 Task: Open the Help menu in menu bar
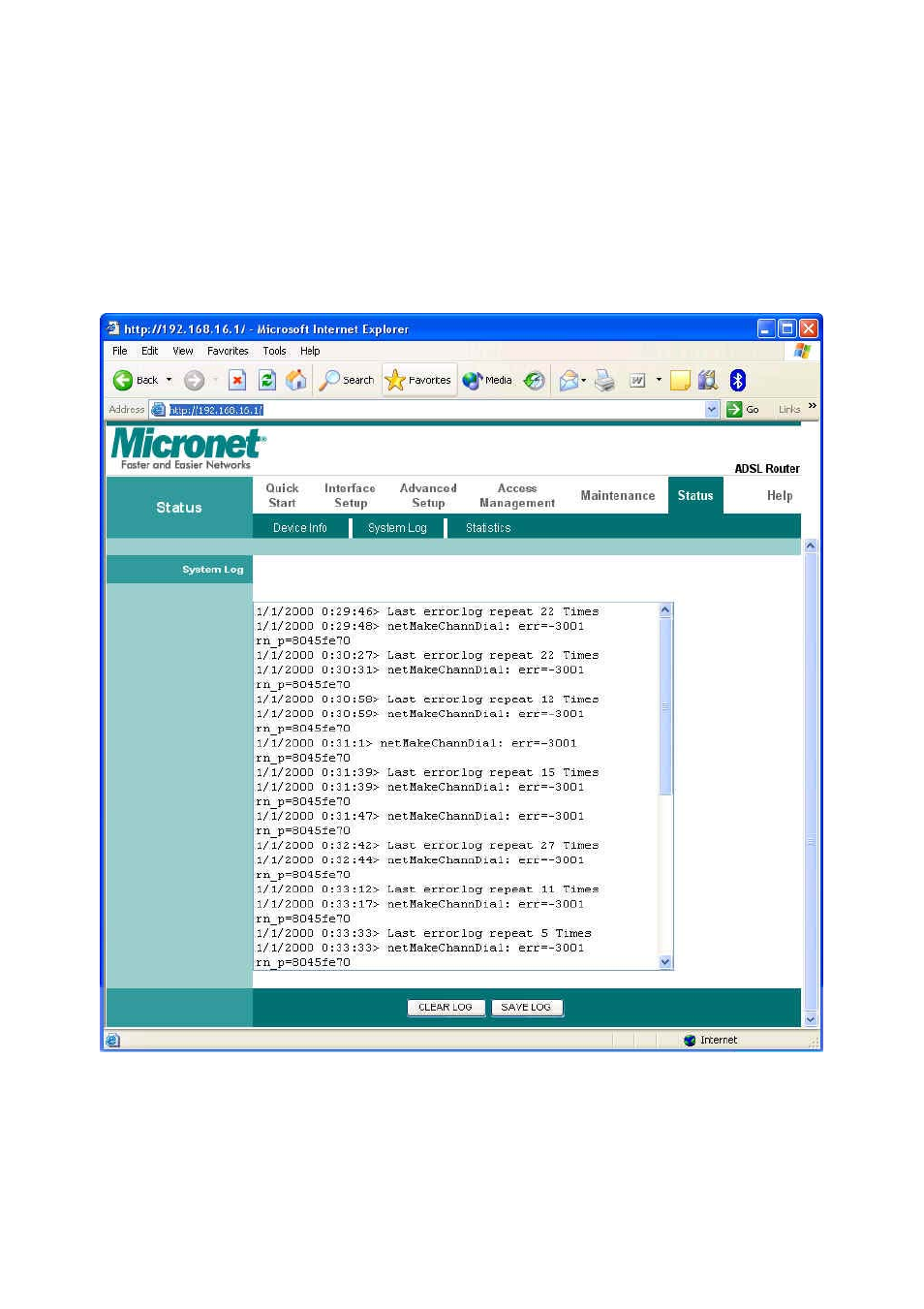click(x=310, y=351)
